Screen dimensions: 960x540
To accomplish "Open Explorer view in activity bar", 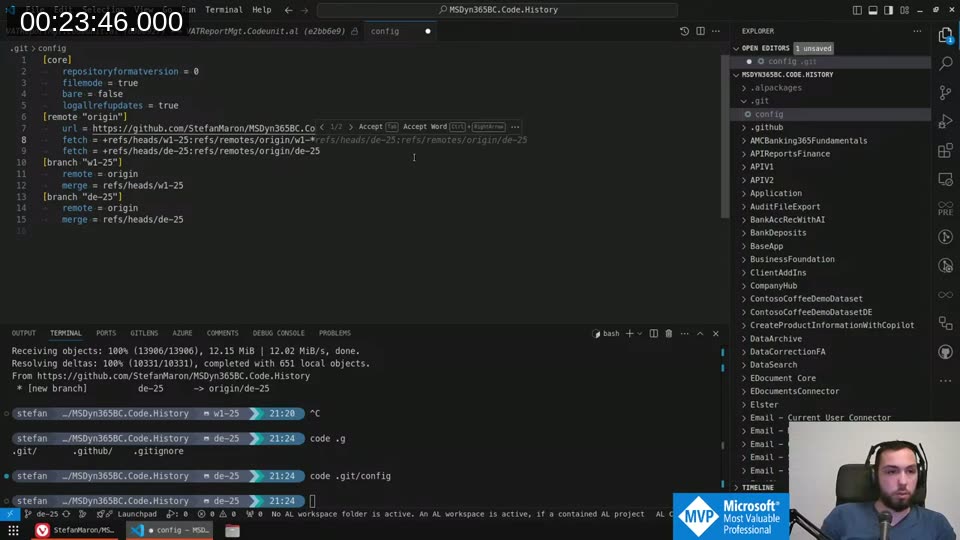I will pyautogui.click(x=945, y=36).
